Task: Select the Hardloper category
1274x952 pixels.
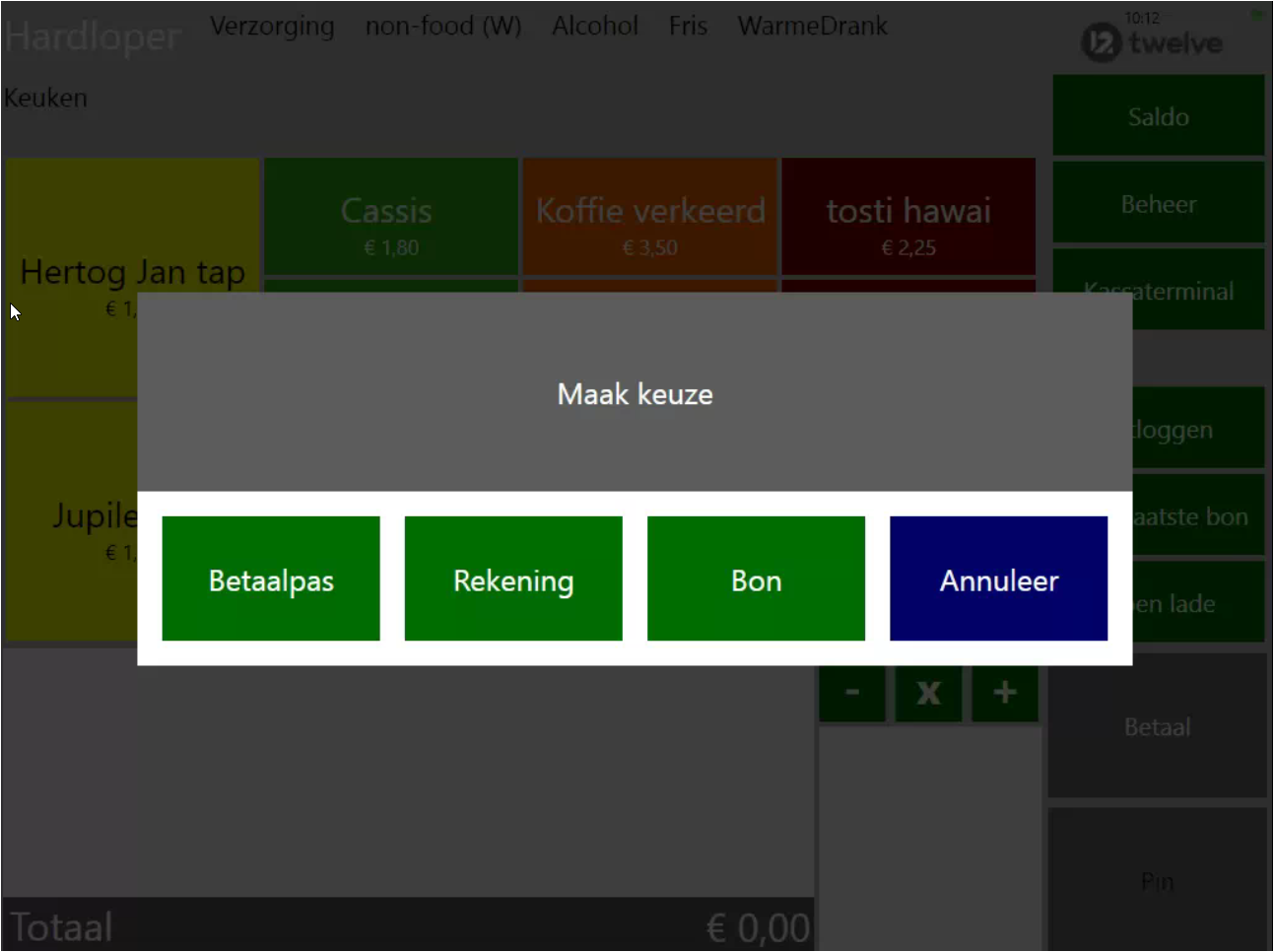Action: point(93,36)
